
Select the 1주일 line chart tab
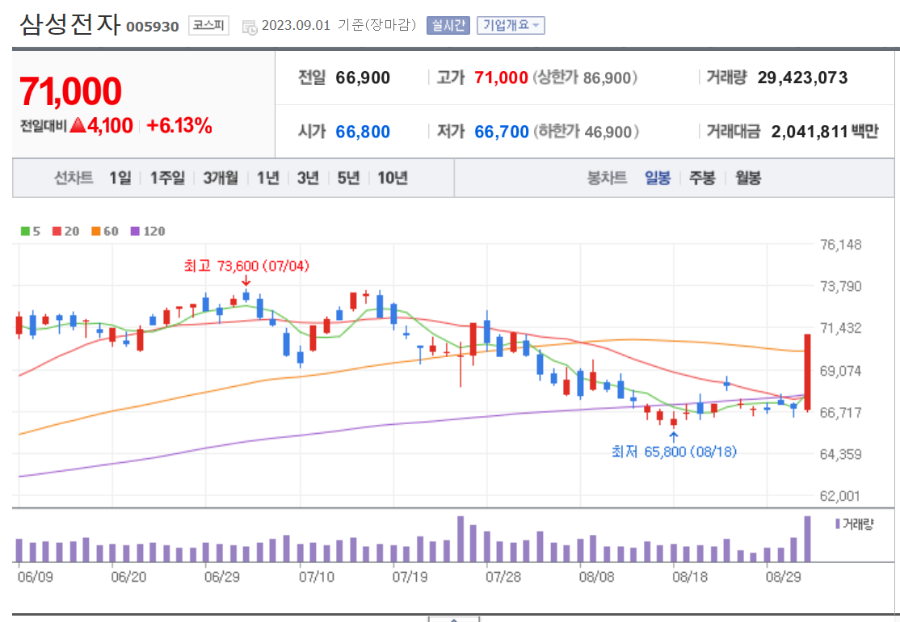(x=167, y=178)
